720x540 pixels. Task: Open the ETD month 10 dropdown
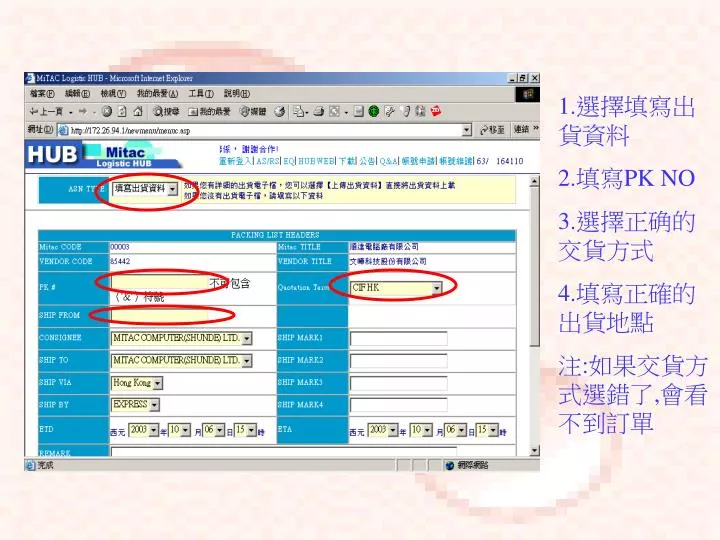click(x=179, y=430)
